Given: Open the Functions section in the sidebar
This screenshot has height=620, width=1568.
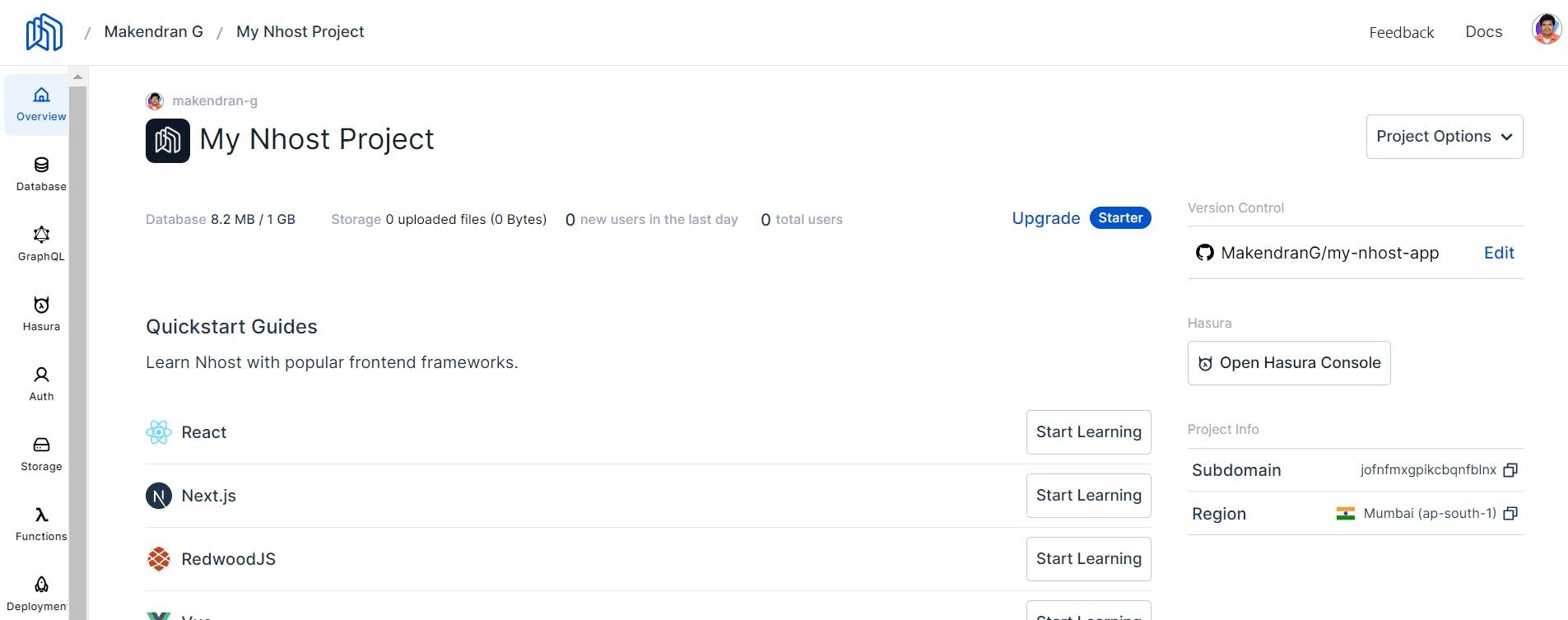Looking at the screenshot, I should coord(41,524).
